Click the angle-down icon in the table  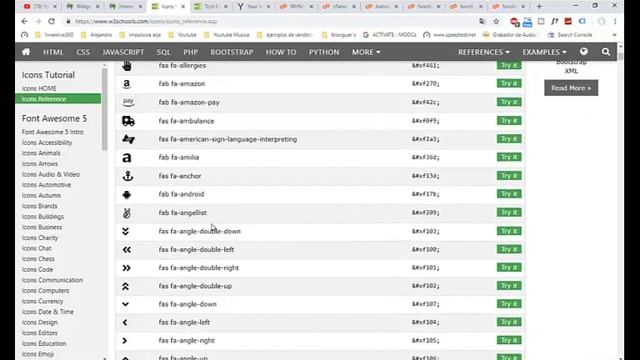(125, 304)
